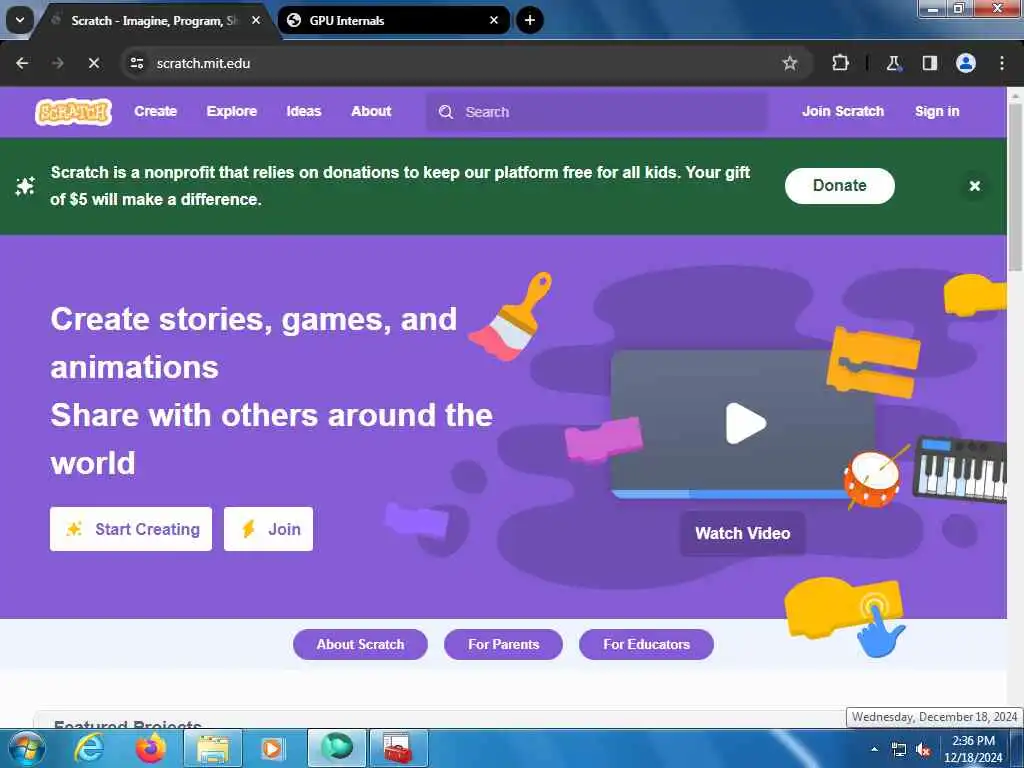Click the address bar URL
The width and height of the screenshot is (1024, 768).
tap(203, 63)
